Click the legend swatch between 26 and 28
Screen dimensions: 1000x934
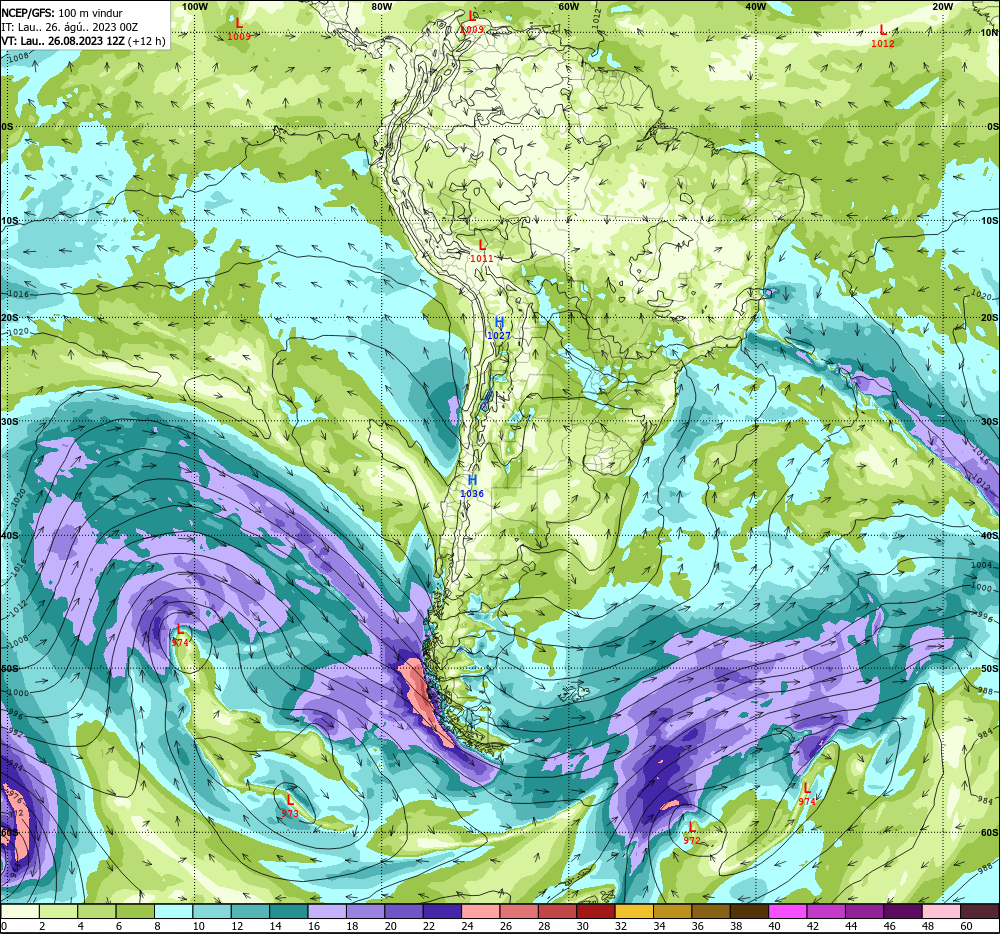click(519, 911)
